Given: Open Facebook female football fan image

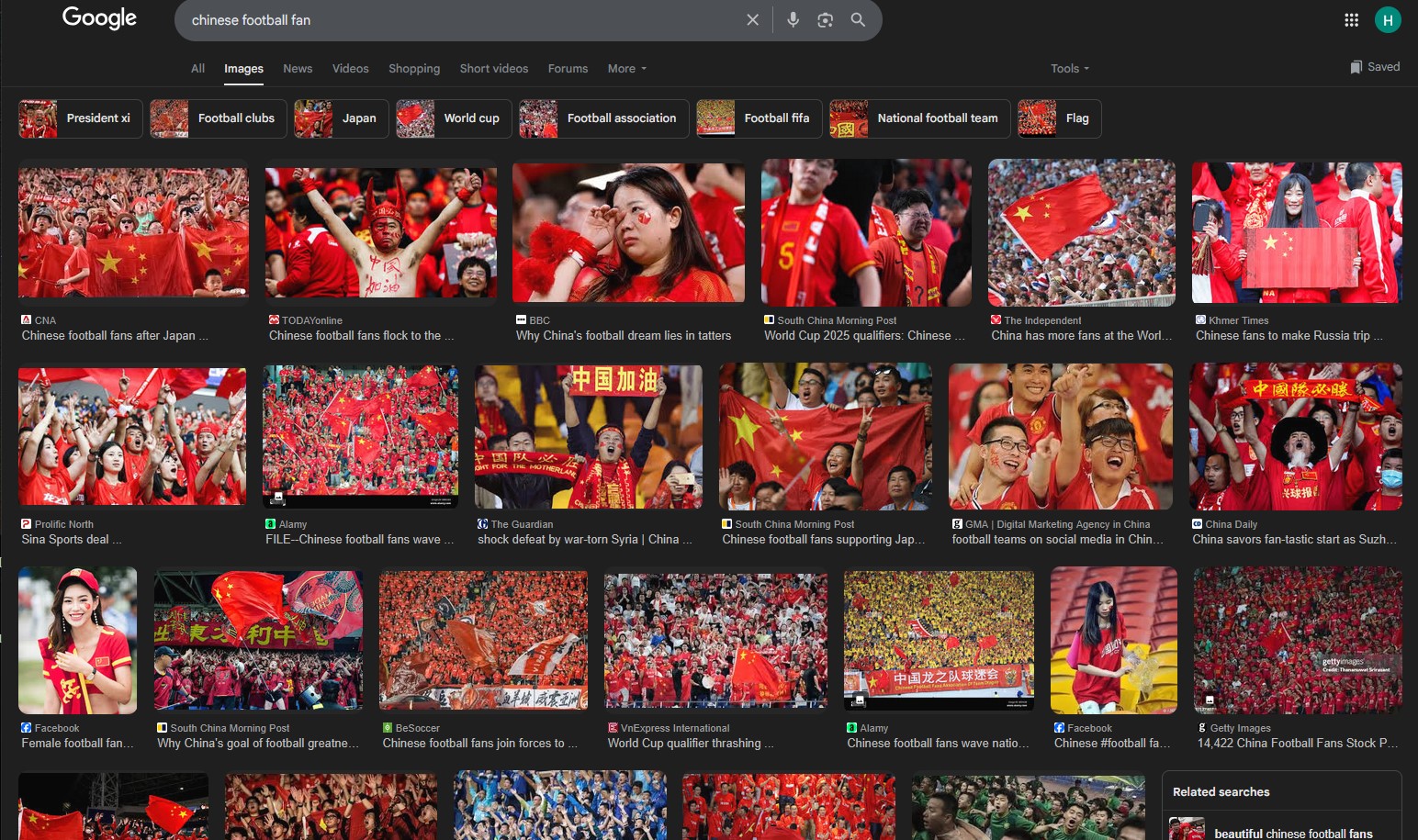Looking at the screenshot, I should coord(77,640).
